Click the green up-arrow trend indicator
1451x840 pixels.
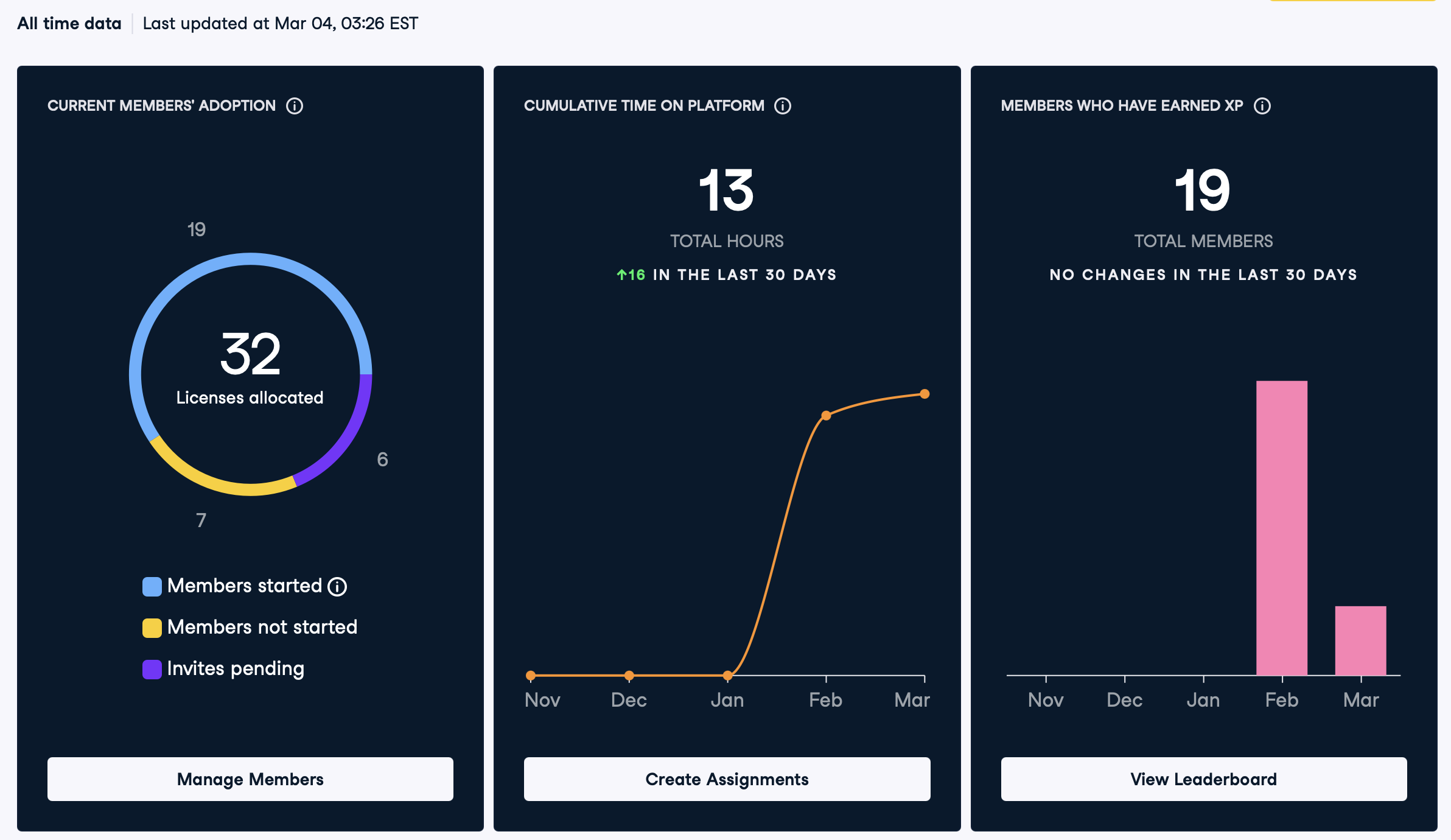(x=621, y=275)
